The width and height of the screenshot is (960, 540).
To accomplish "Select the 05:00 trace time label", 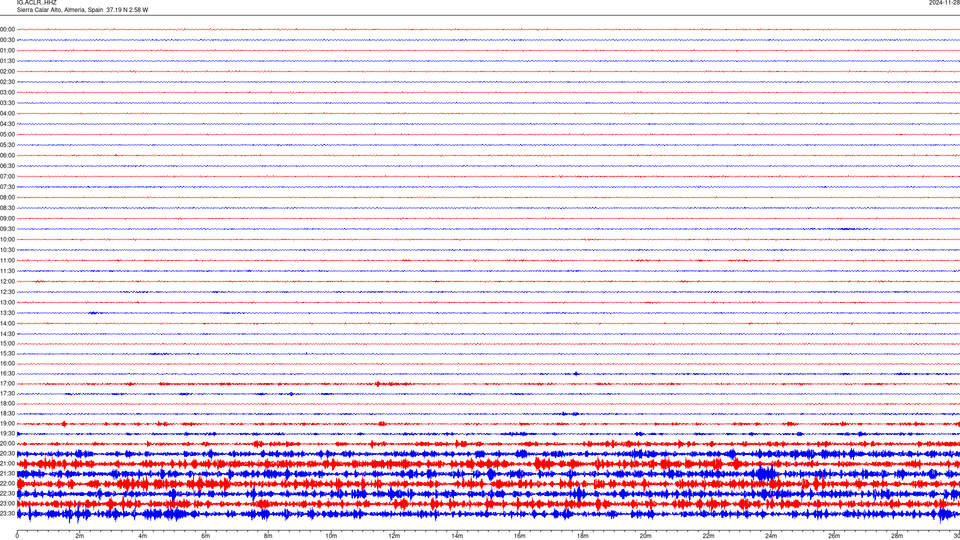I will [x=7, y=134].
